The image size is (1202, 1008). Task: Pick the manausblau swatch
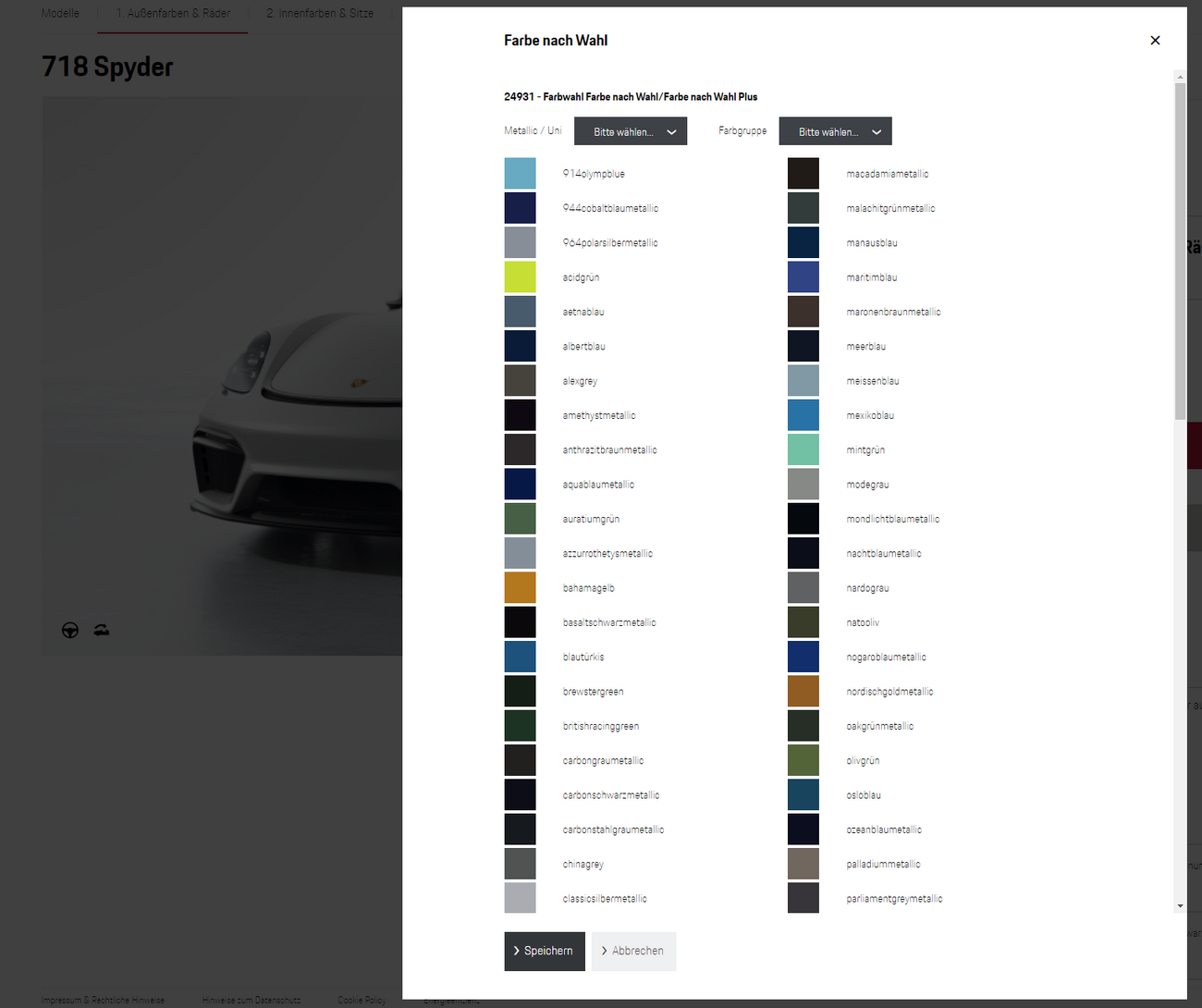tap(803, 242)
